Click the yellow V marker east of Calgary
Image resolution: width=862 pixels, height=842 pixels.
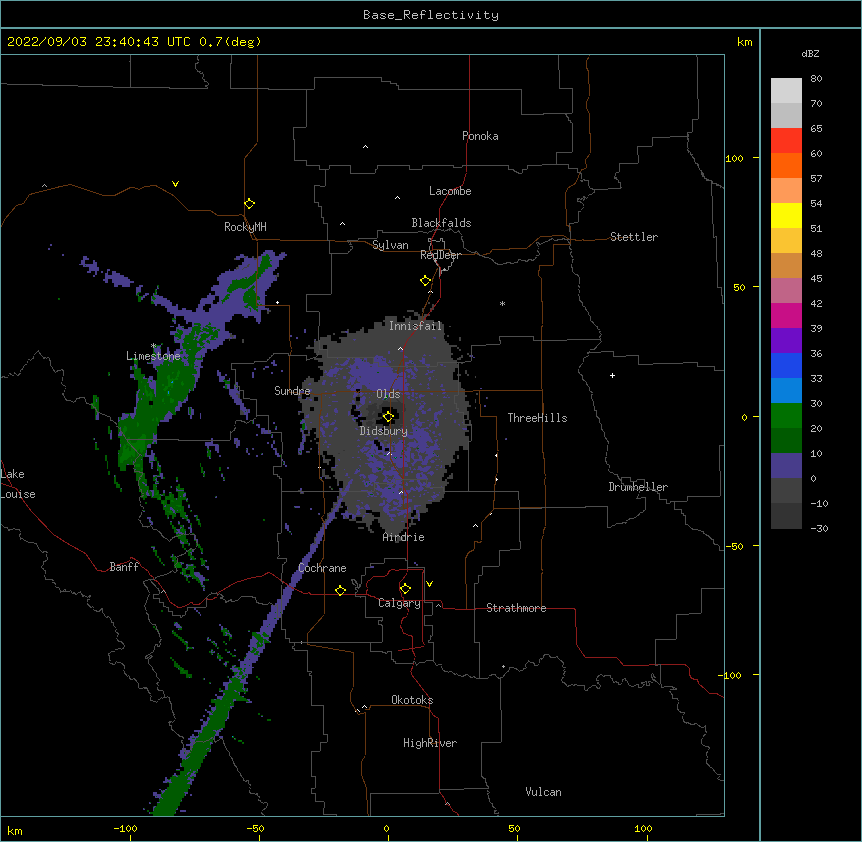(429, 584)
